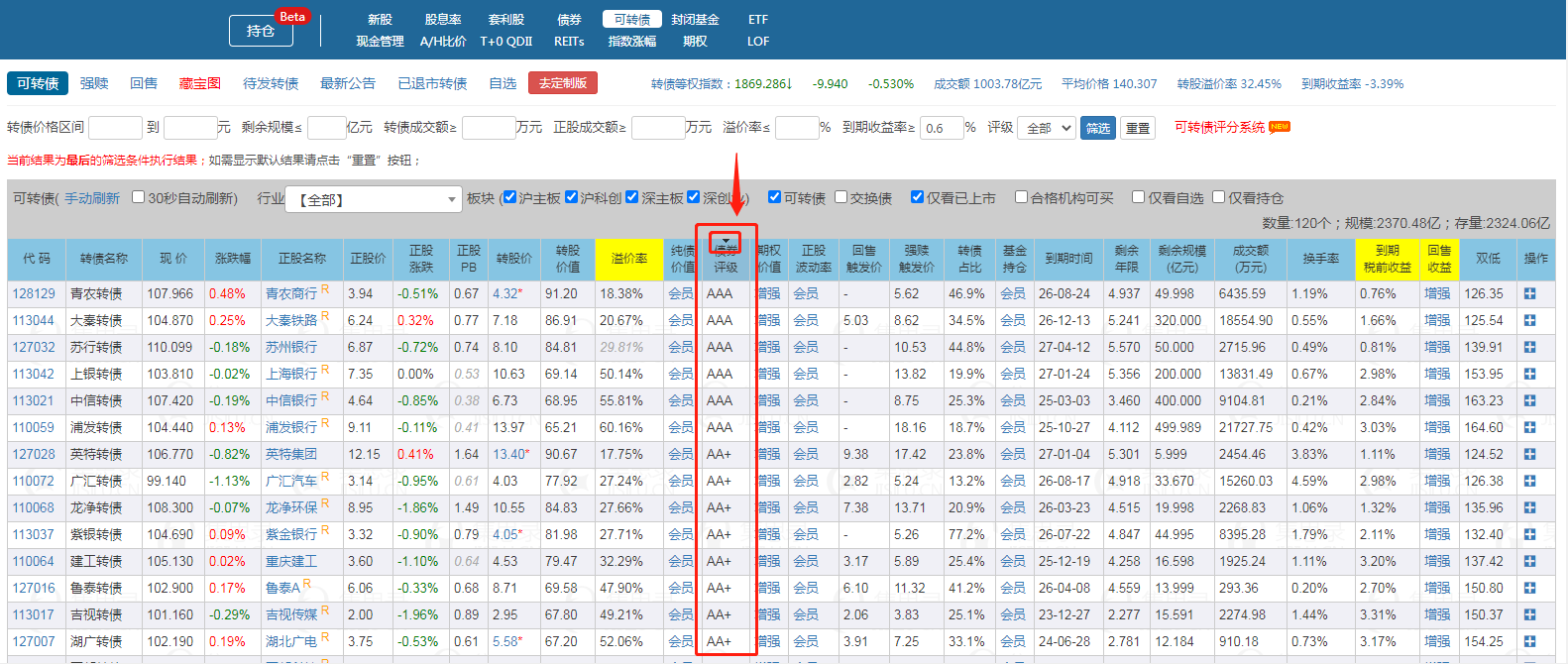Click the plus icon in 大秦转债 row

pyautogui.click(x=1529, y=321)
